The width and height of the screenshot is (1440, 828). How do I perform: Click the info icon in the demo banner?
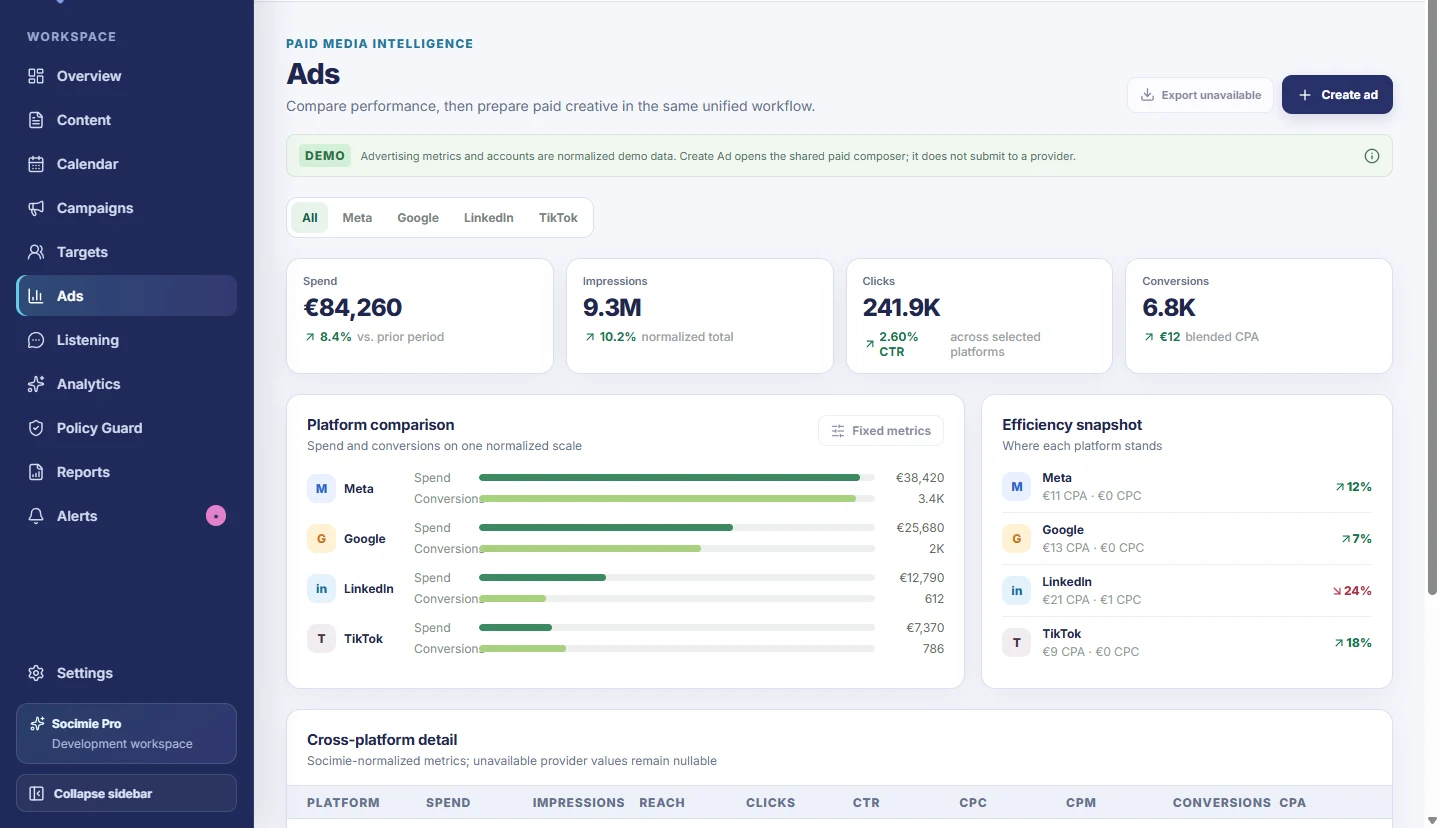[x=1372, y=156]
